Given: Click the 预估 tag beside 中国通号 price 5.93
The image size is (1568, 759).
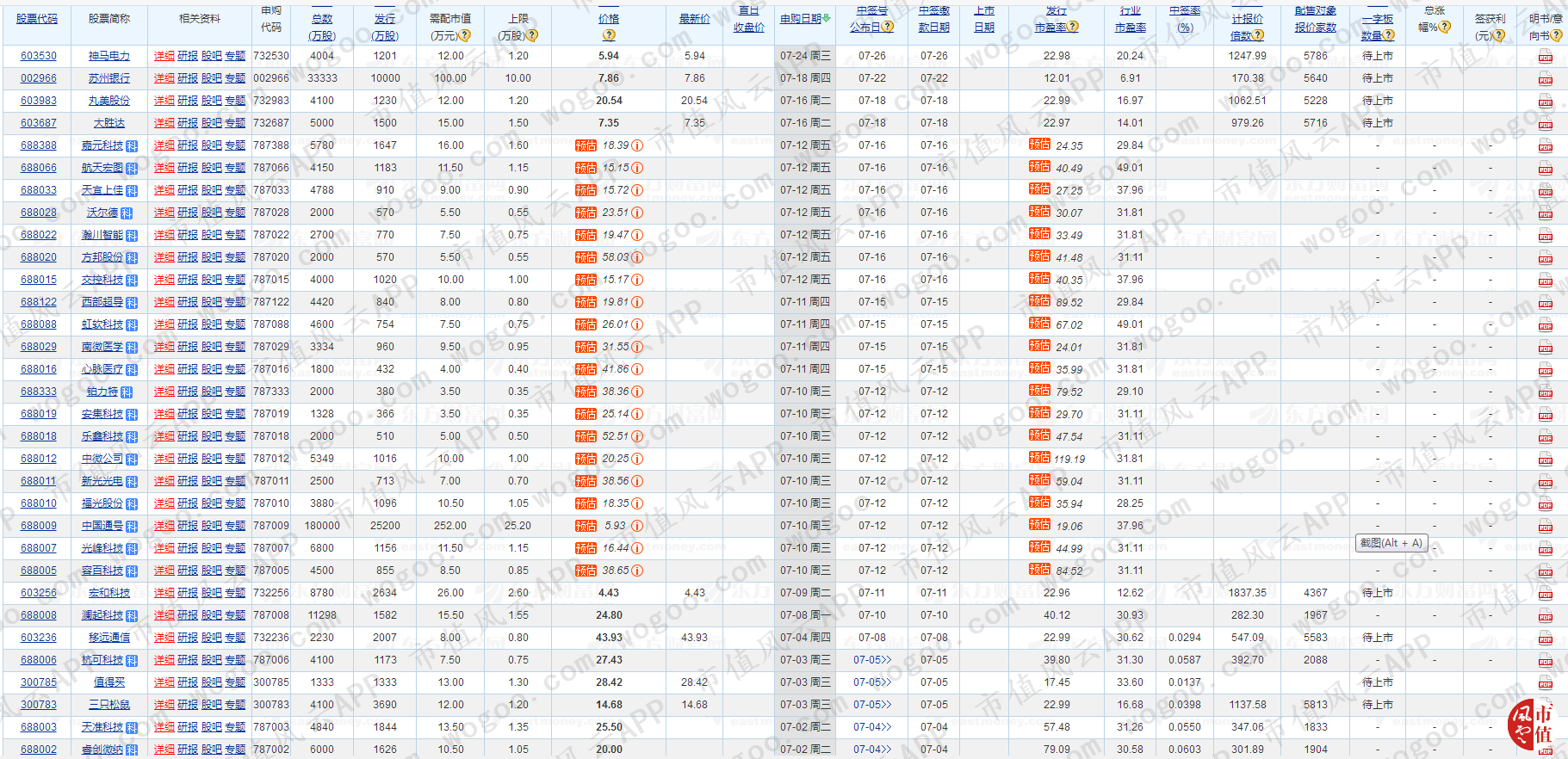Looking at the screenshot, I should [x=586, y=526].
